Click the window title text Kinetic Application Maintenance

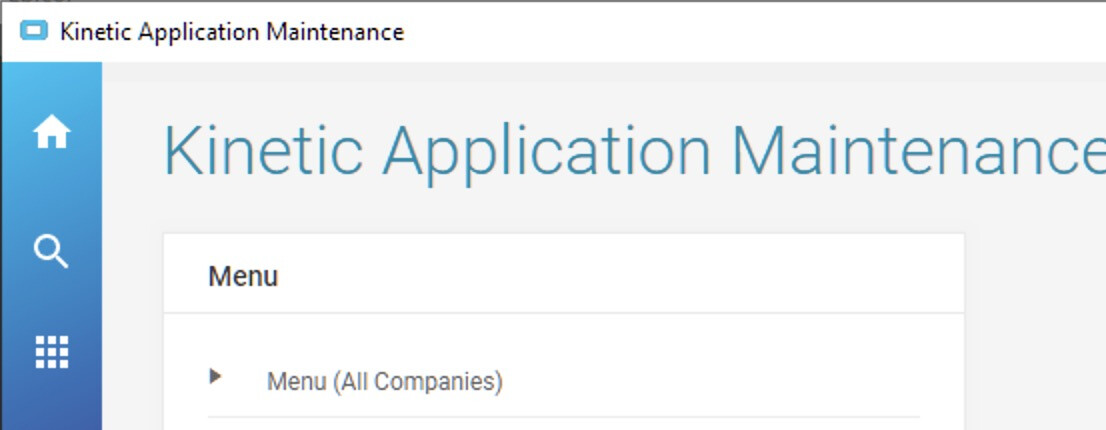(x=232, y=32)
